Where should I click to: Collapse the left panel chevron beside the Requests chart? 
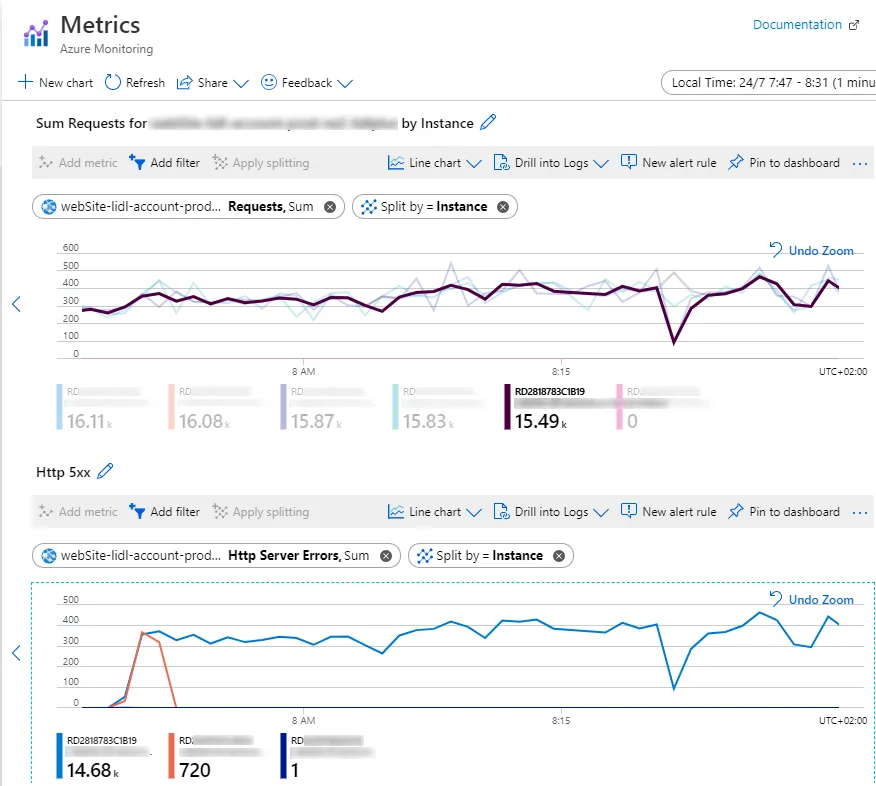point(15,304)
